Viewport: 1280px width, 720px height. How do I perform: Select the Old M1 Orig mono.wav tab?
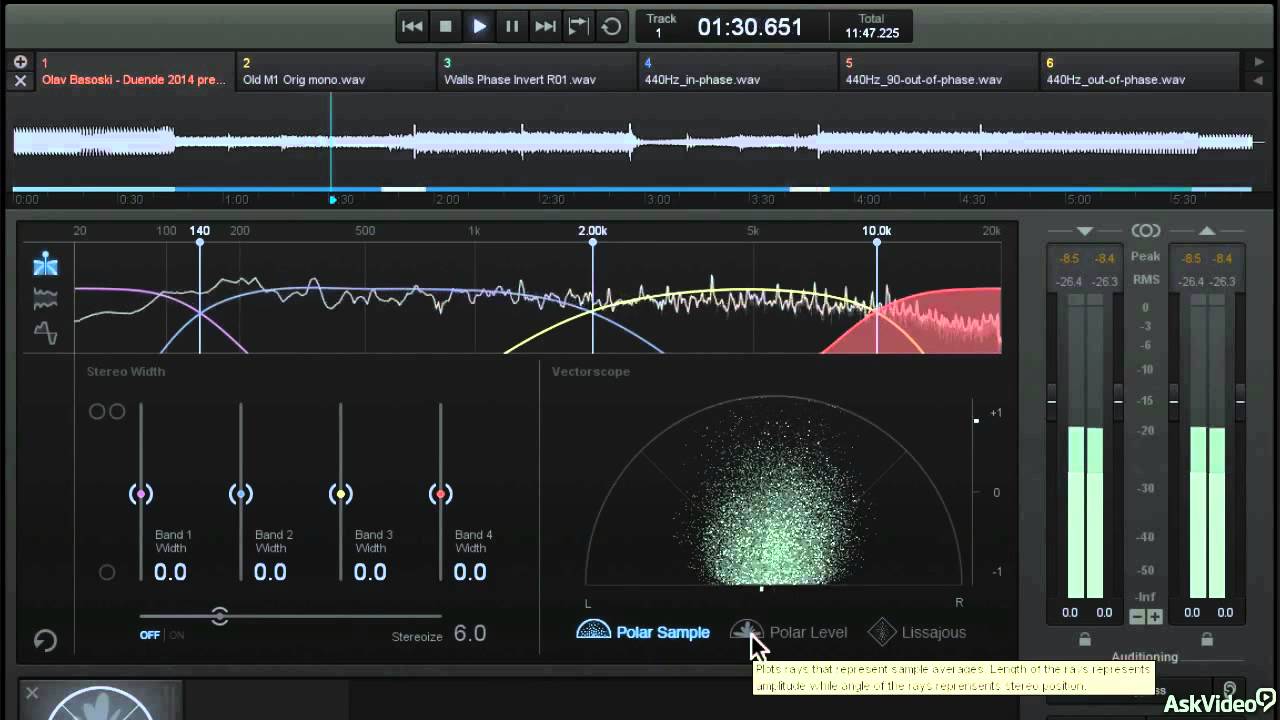click(x=337, y=71)
